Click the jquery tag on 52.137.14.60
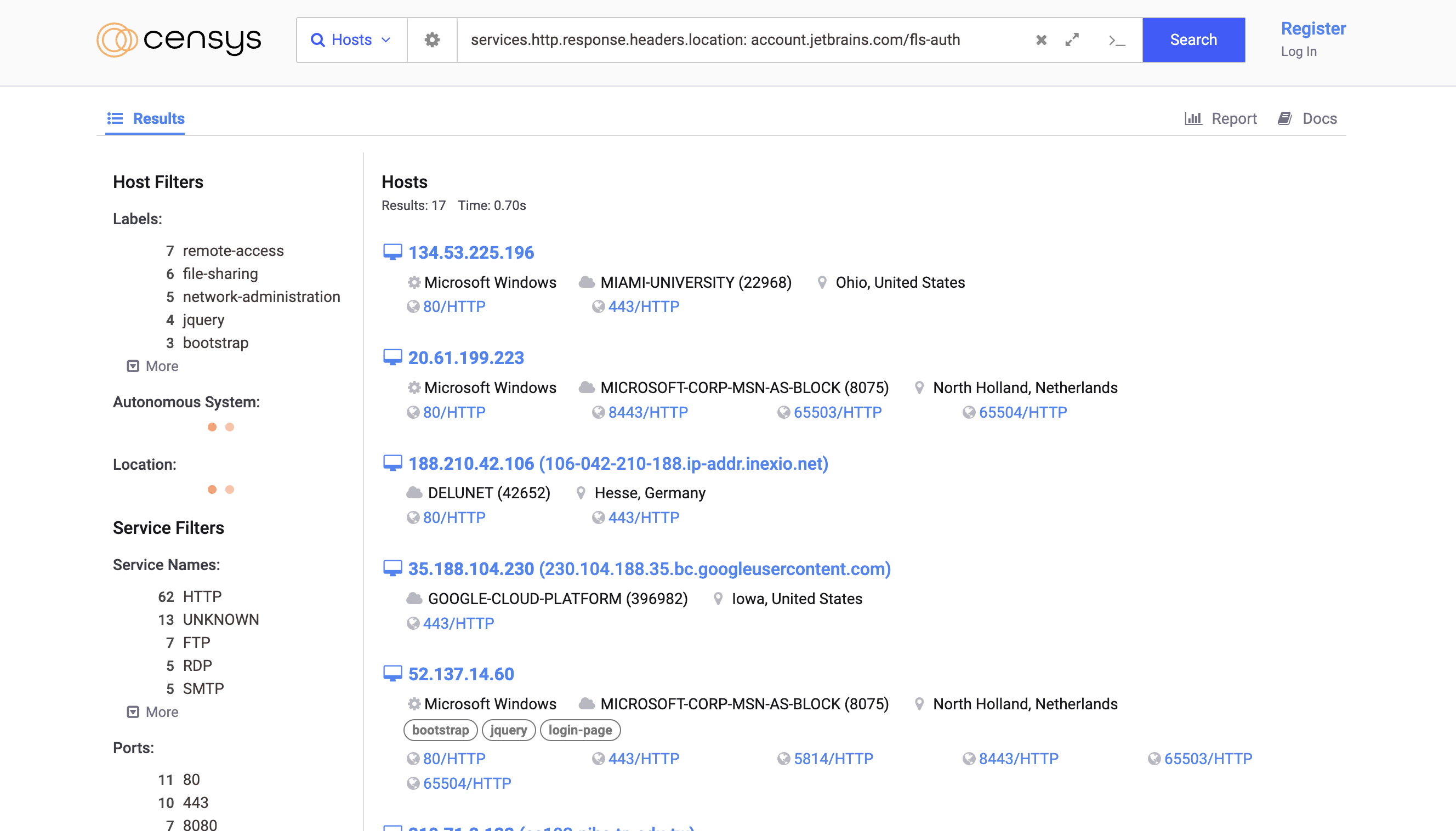This screenshot has width=1456, height=831. pos(509,730)
